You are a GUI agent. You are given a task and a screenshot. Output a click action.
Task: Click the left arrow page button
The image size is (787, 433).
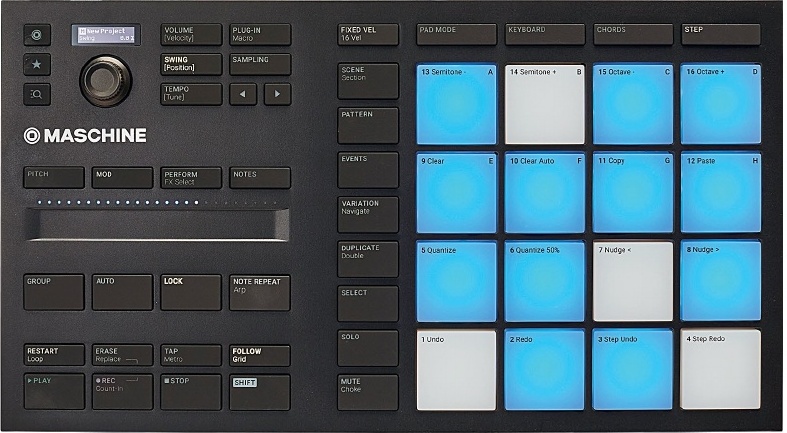click(243, 94)
